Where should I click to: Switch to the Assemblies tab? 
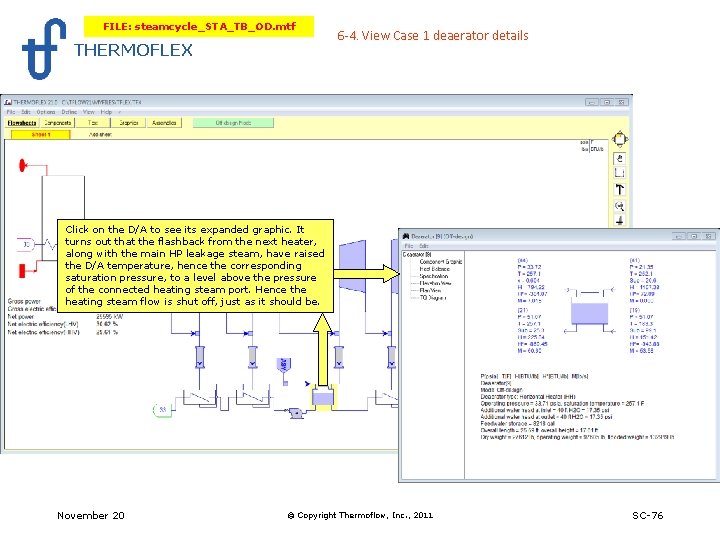[164, 123]
